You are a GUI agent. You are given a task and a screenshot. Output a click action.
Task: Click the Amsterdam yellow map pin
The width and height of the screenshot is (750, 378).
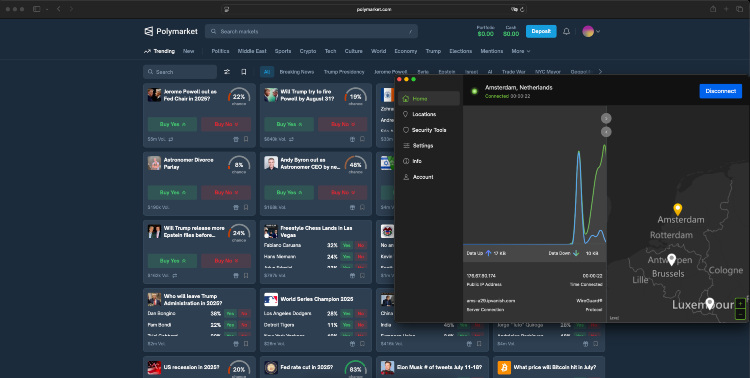(x=677, y=209)
